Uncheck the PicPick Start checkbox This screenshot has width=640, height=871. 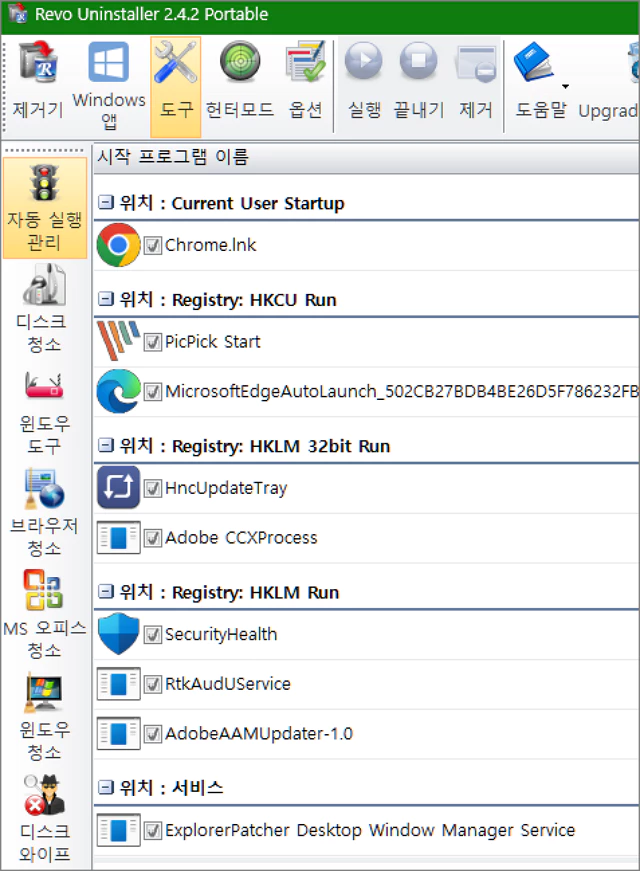click(x=152, y=342)
